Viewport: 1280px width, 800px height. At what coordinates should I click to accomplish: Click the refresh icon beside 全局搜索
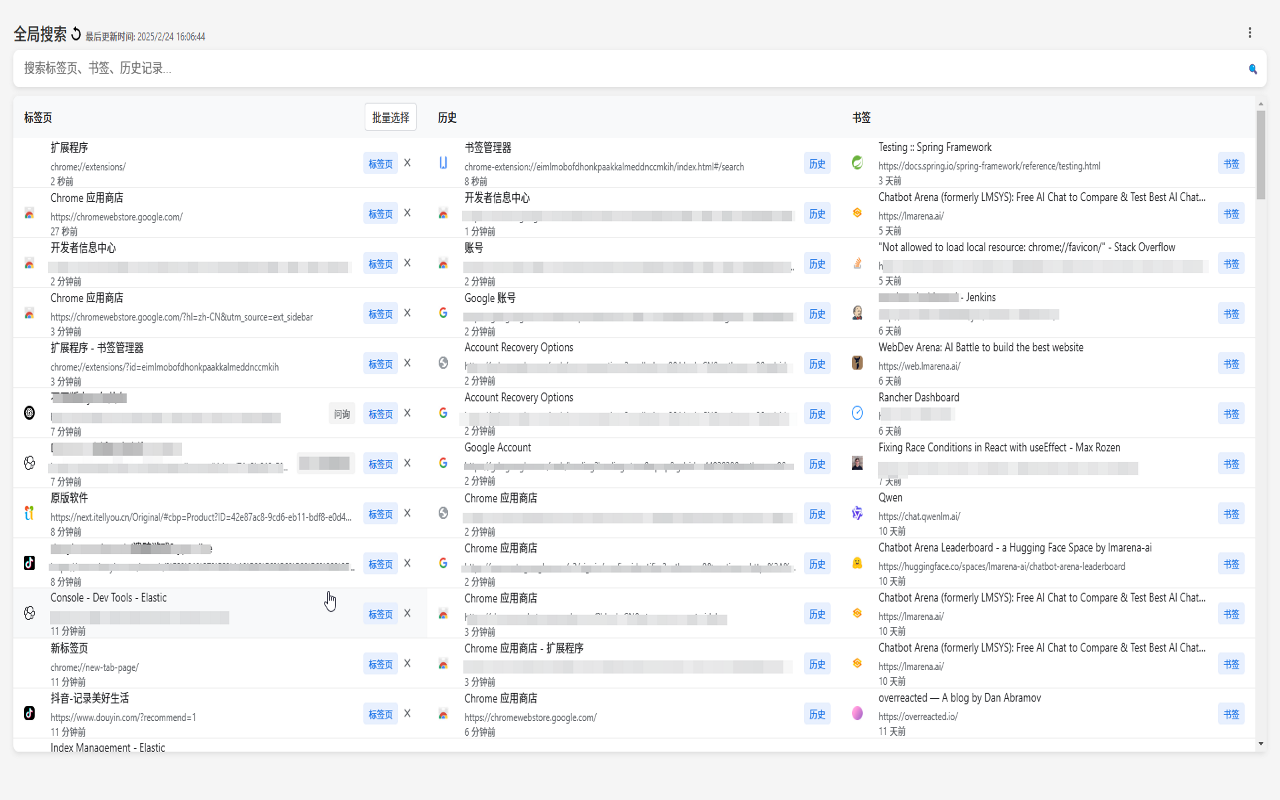pos(76,34)
